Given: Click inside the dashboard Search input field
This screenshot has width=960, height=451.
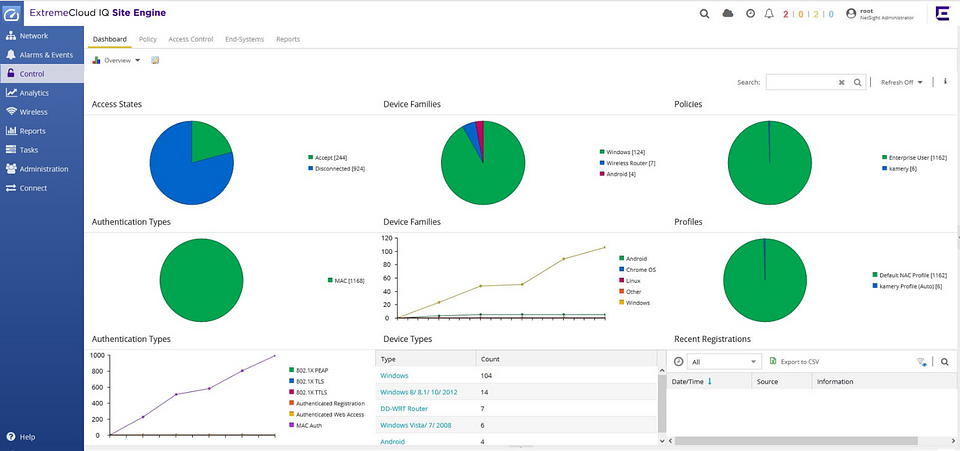Looking at the screenshot, I should pos(801,83).
